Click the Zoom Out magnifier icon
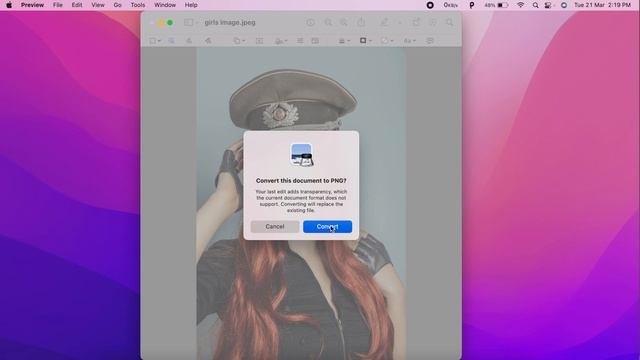The width and height of the screenshot is (640, 360). click(x=328, y=22)
